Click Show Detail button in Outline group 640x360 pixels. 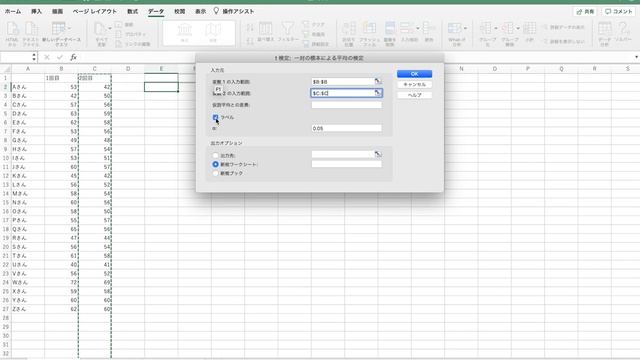pyautogui.click(x=564, y=27)
